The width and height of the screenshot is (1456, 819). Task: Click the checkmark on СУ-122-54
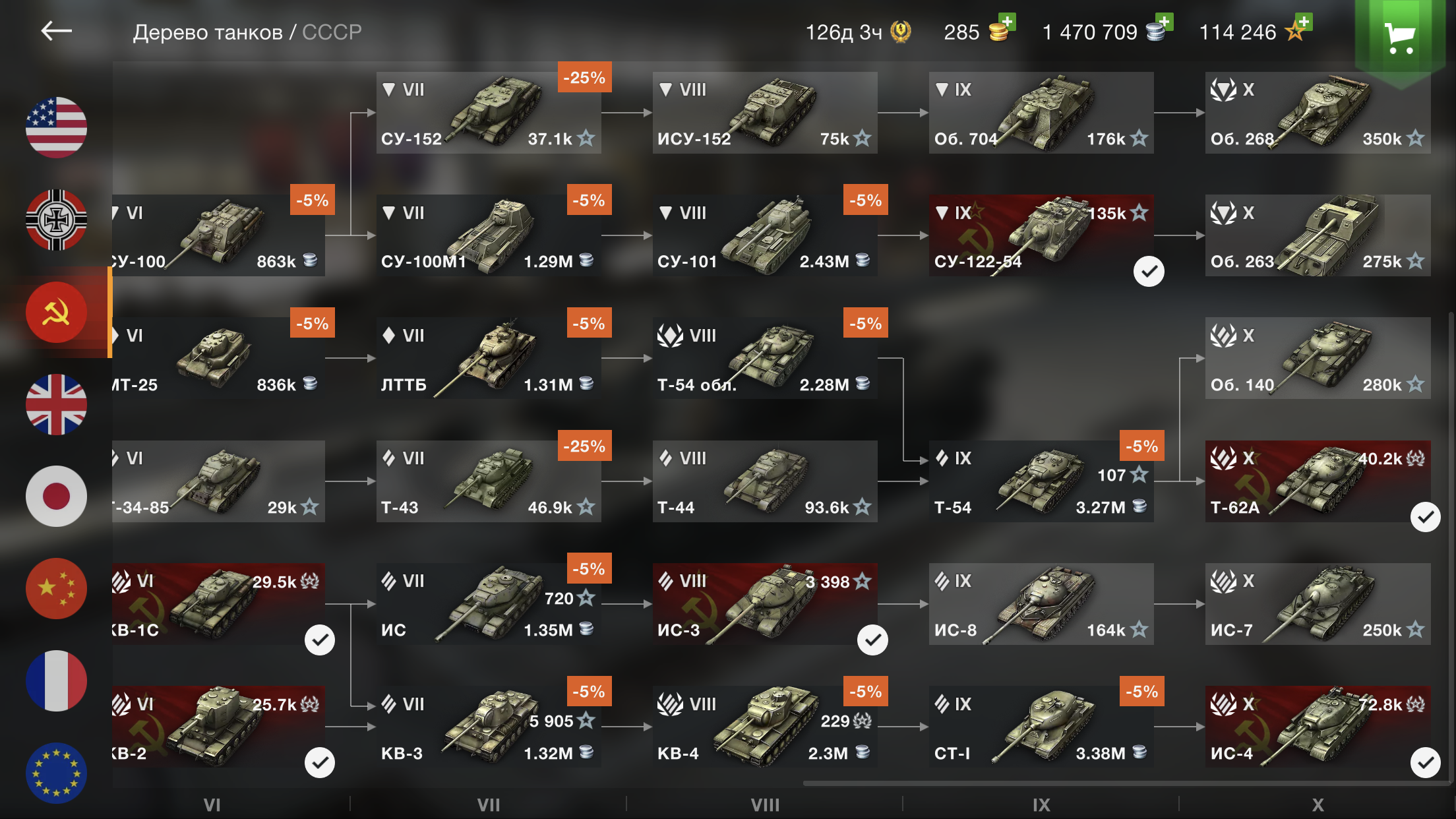coord(1149,271)
